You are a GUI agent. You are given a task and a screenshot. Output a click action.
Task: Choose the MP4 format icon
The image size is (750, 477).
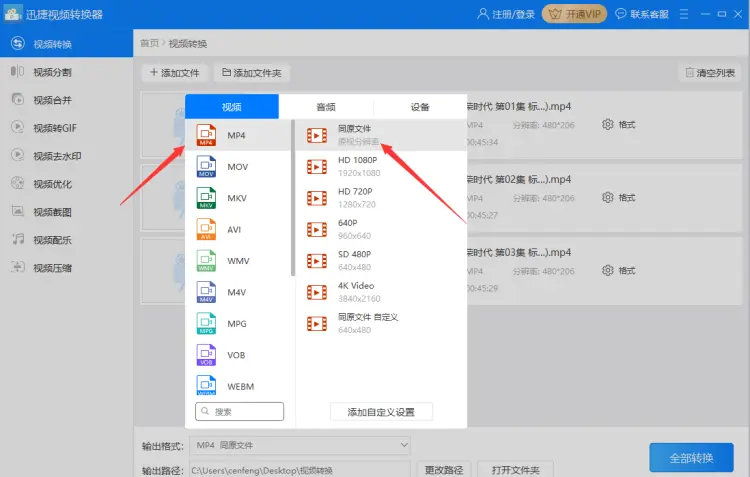[x=206, y=135]
